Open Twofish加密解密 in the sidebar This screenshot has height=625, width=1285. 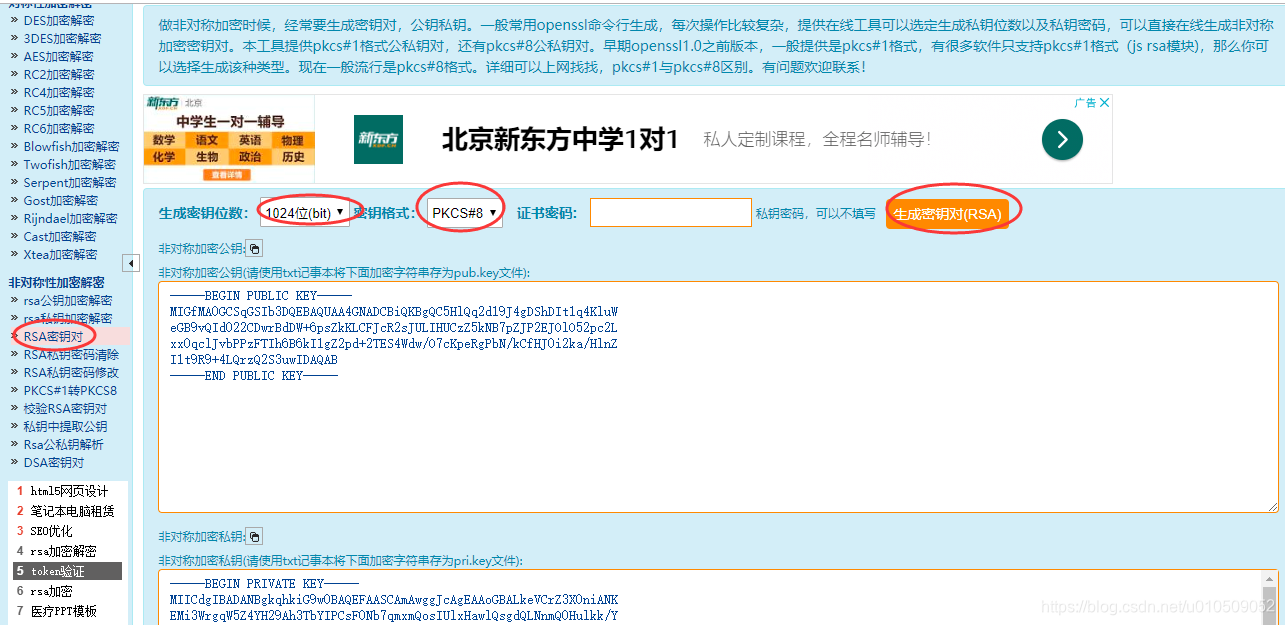pos(69,164)
